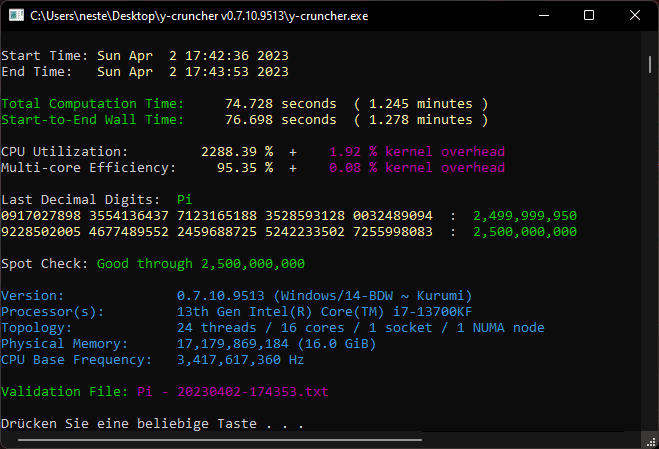This screenshot has width=659, height=449.
Task: Click digit group '5242233502'
Action: click(305, 231)
